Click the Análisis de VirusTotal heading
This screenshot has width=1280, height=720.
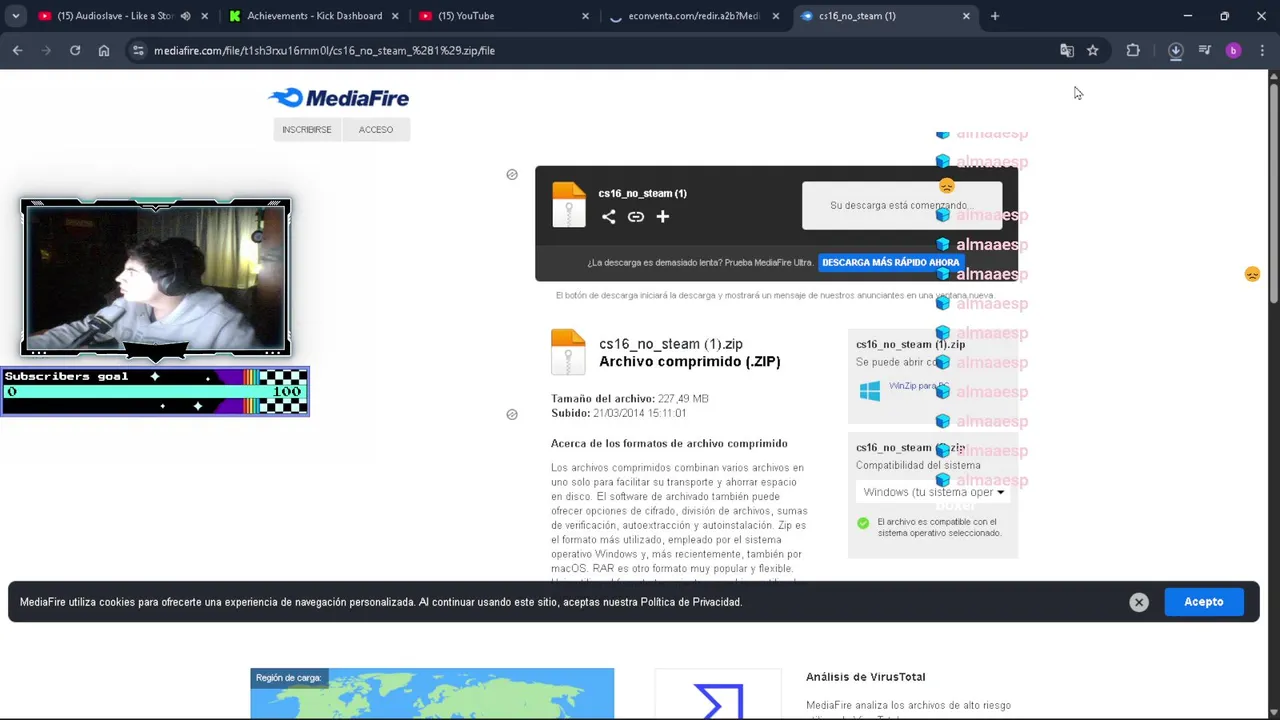point(866,677)
